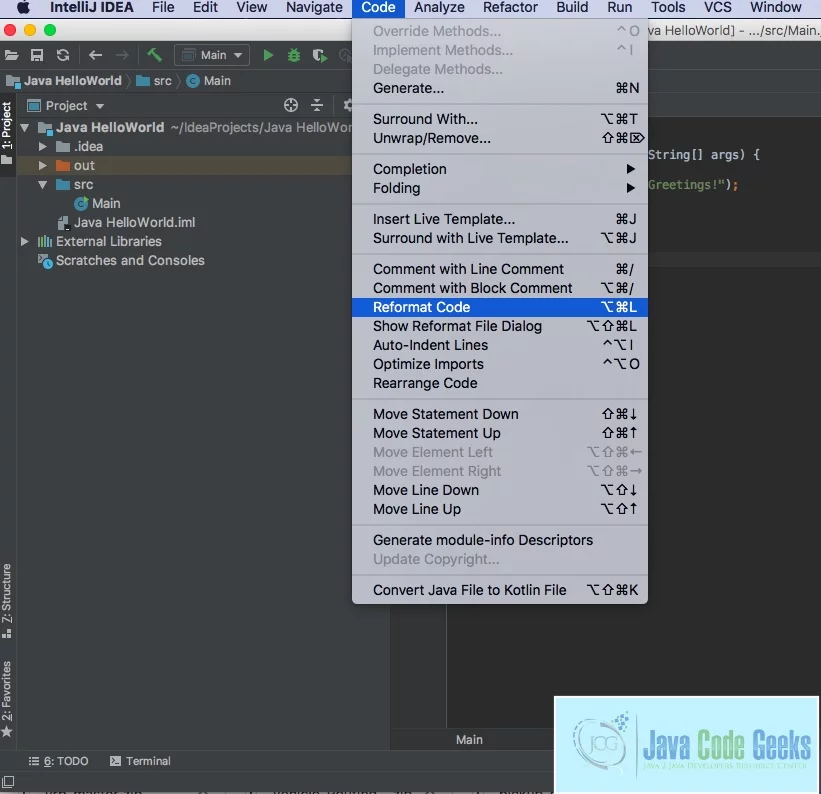Click Run with Coverage icon

[319, 55]
